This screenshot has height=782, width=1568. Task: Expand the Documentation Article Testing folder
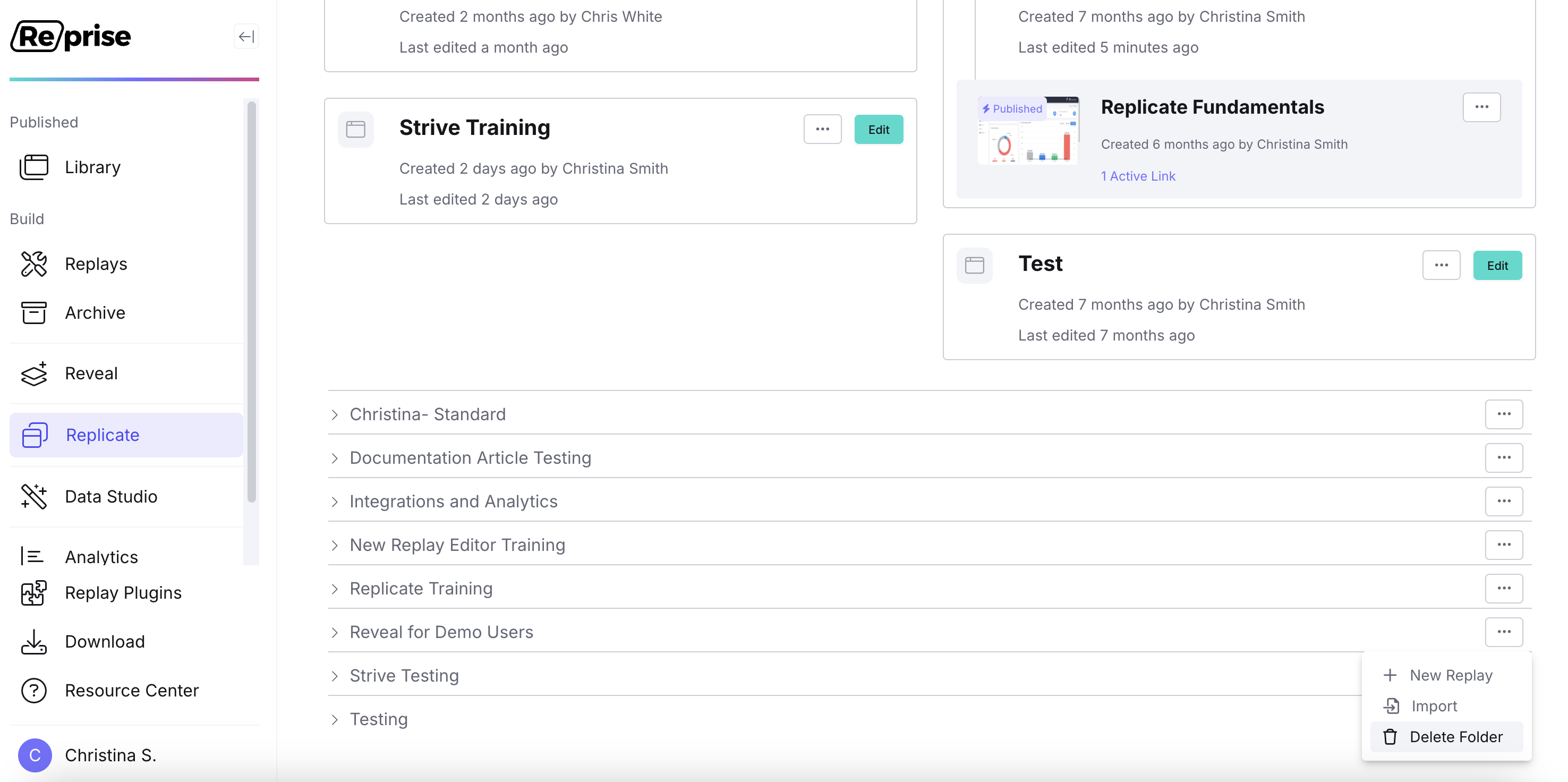pos(334,458)
